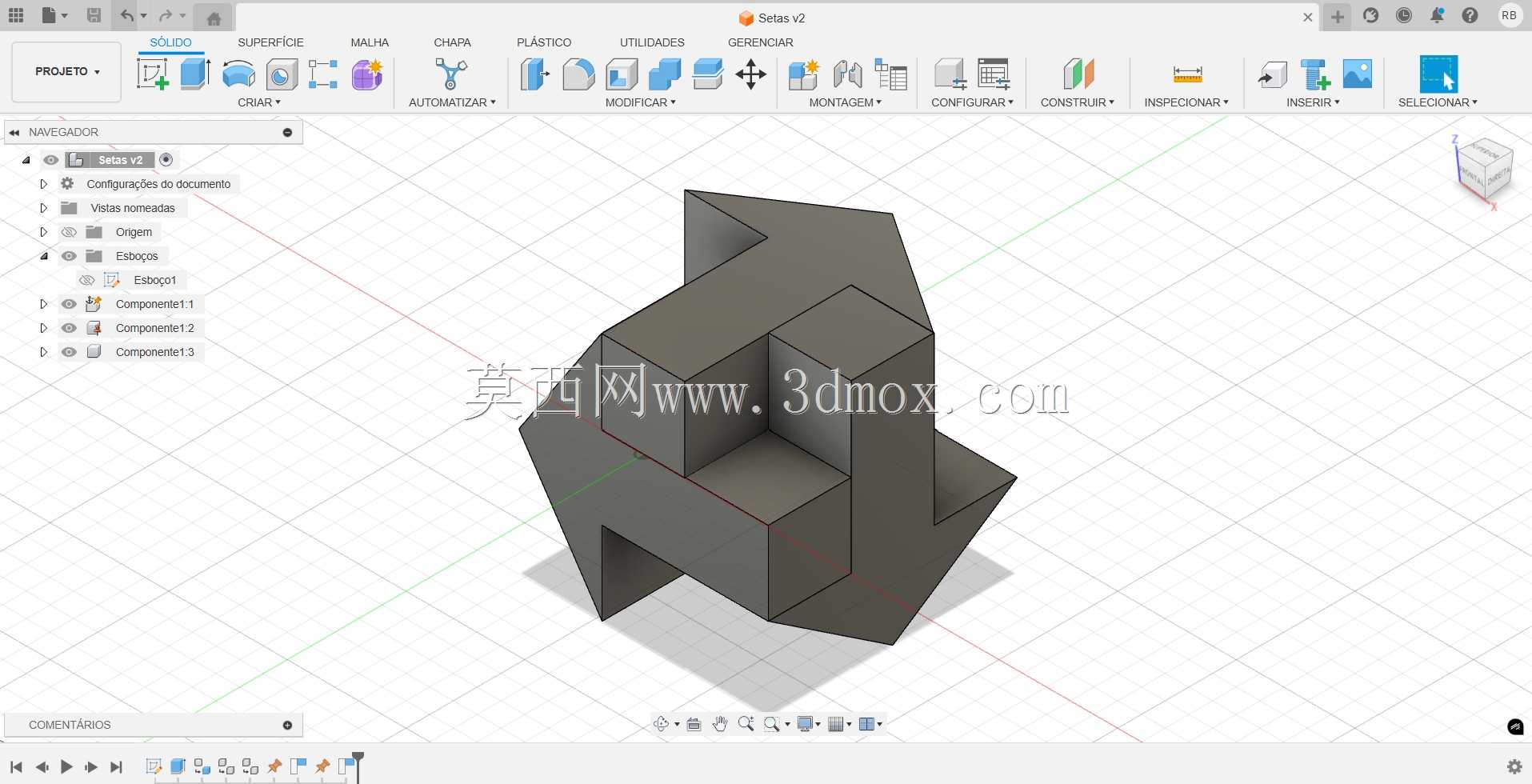Image resolution: width=1532 pixels, height=784 pixels.
Task: Select the Extrude tool
Action: click(x=194, y=74)
